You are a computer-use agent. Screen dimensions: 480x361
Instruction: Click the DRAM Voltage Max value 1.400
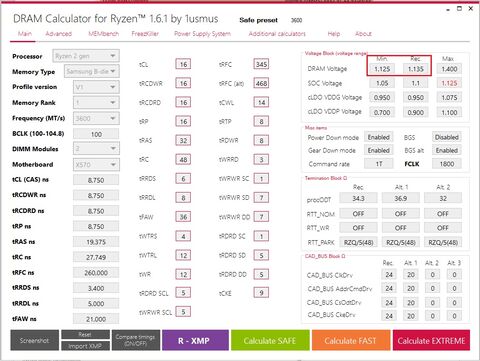pos(449,69)
